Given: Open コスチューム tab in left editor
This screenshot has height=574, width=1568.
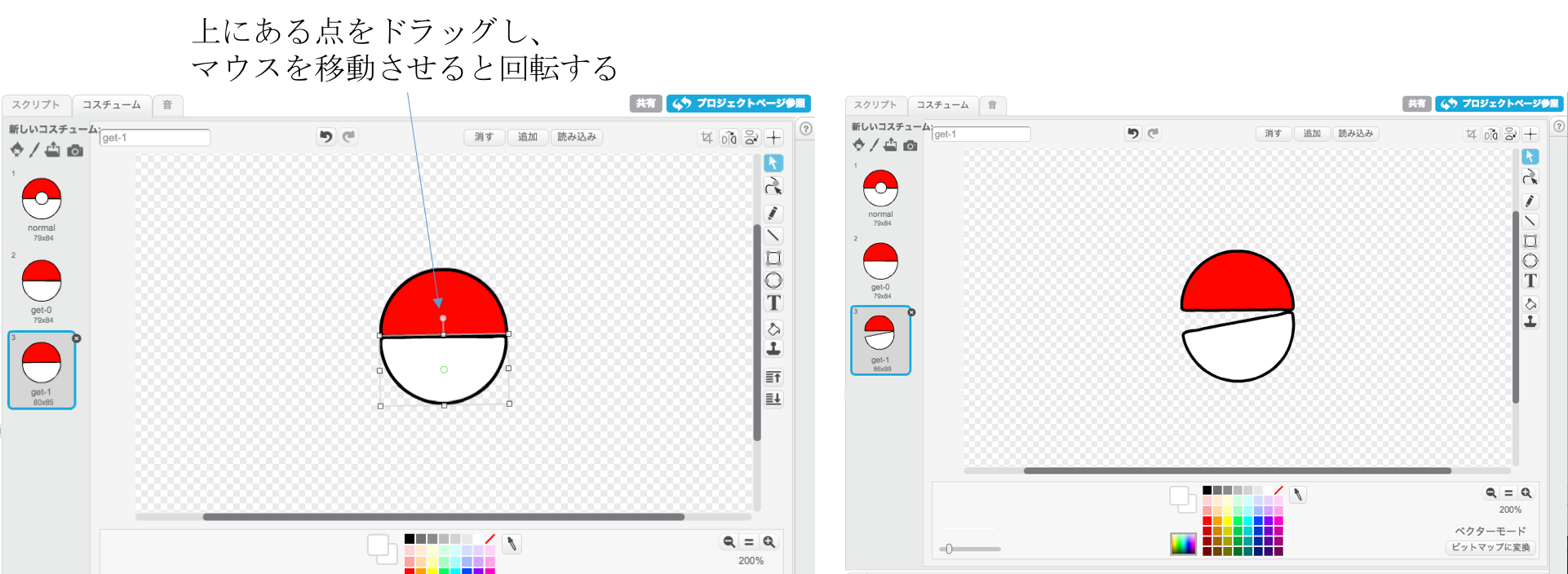Looking at the screenshot, I should 112,105.
